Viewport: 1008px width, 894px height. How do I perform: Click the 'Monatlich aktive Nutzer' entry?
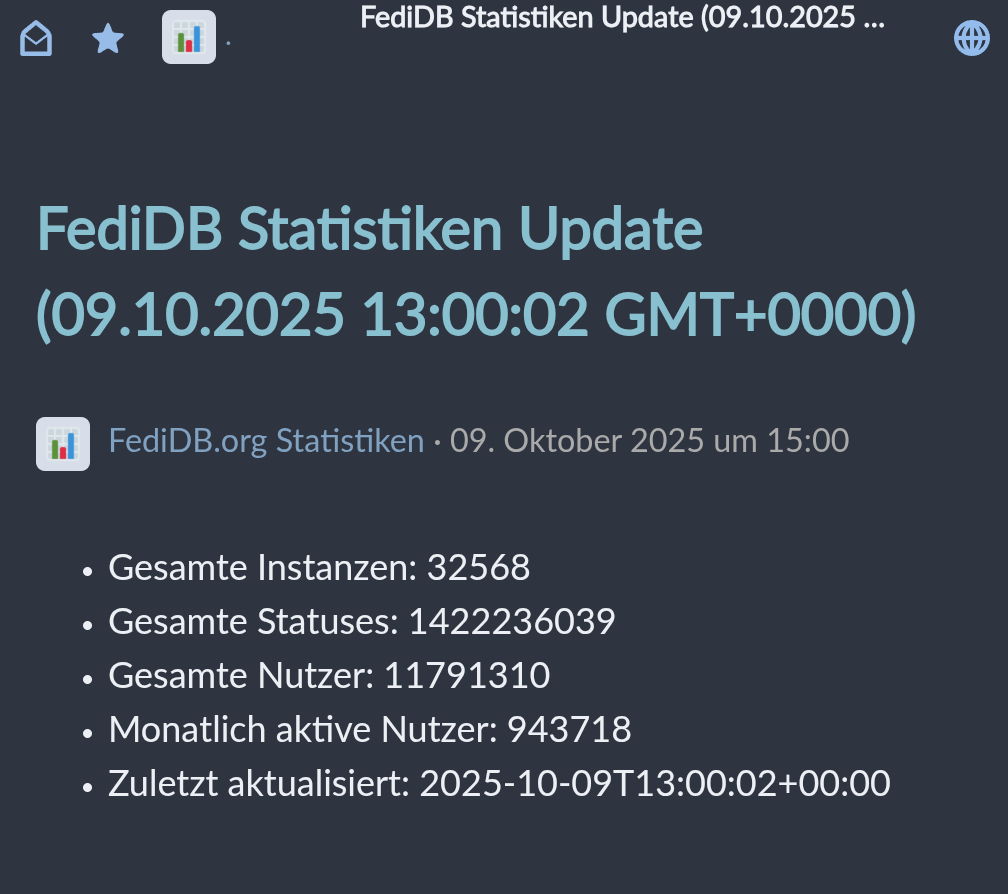pyautogui.click(x=369, y=730)
